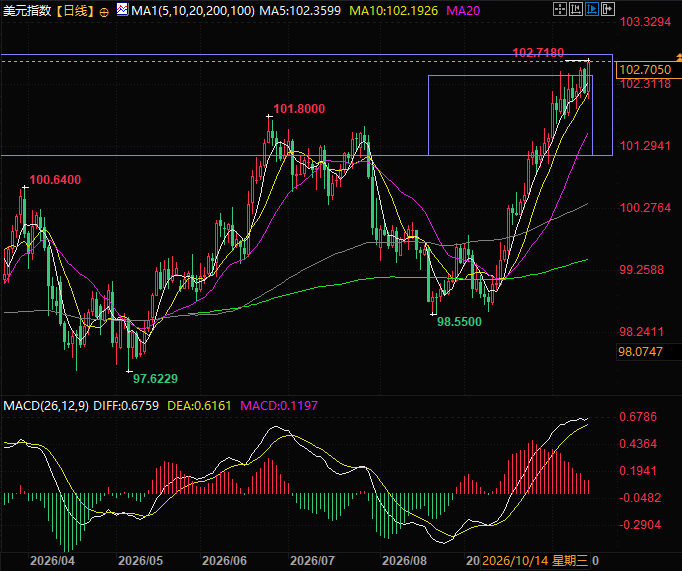This screenshot has width=682, height=571.
Task: Click the MA1(5,10,20,200,100) indicator label
Action: 193,10
